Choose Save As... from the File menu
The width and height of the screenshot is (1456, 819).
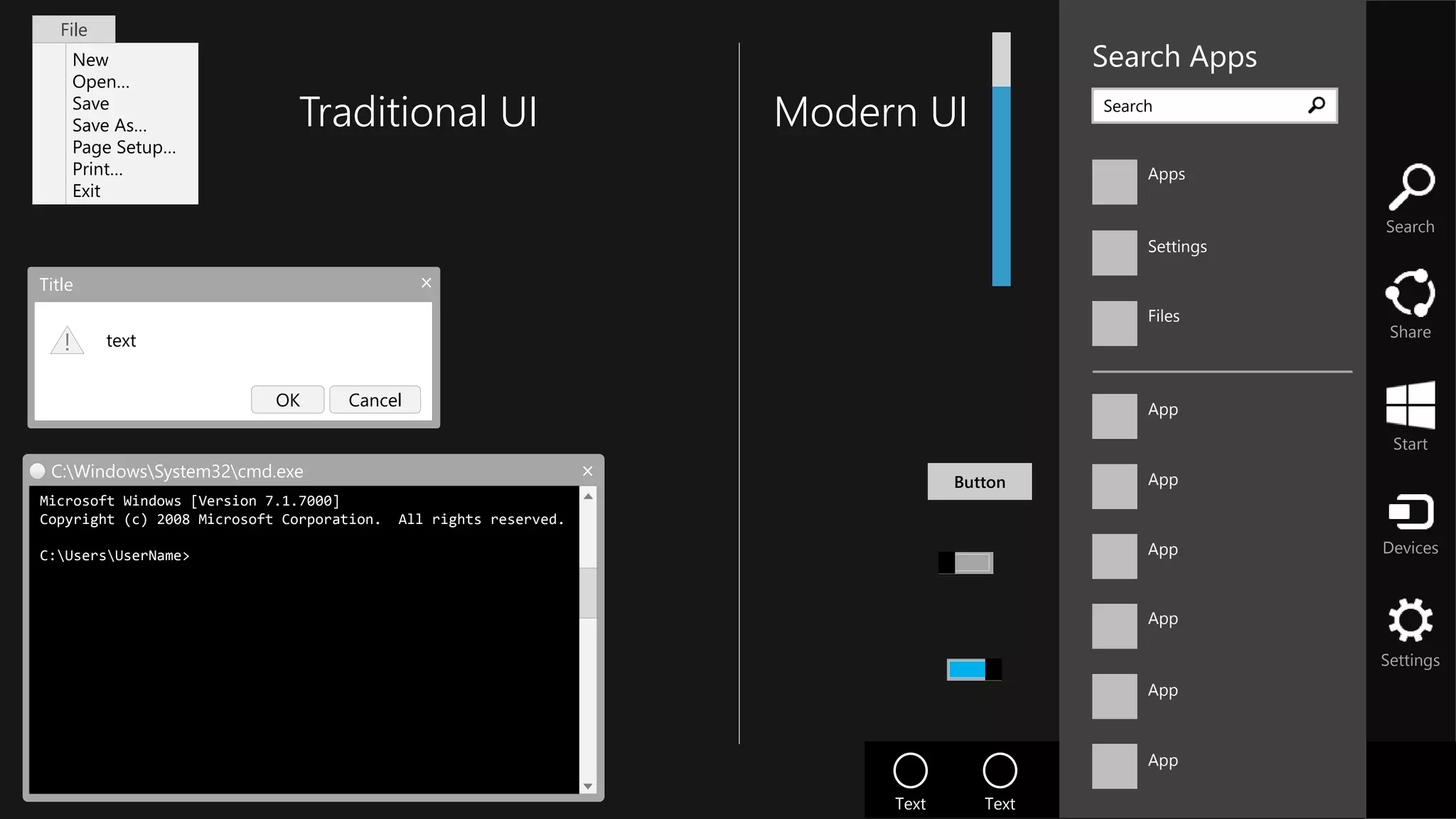(109, 126)
